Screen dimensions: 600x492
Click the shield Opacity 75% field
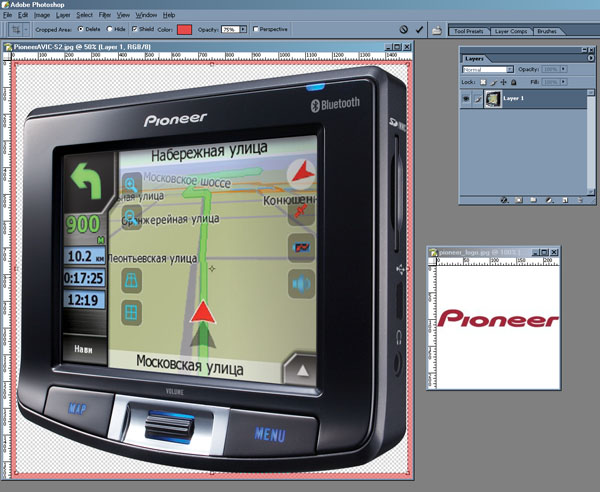(230, 29)
